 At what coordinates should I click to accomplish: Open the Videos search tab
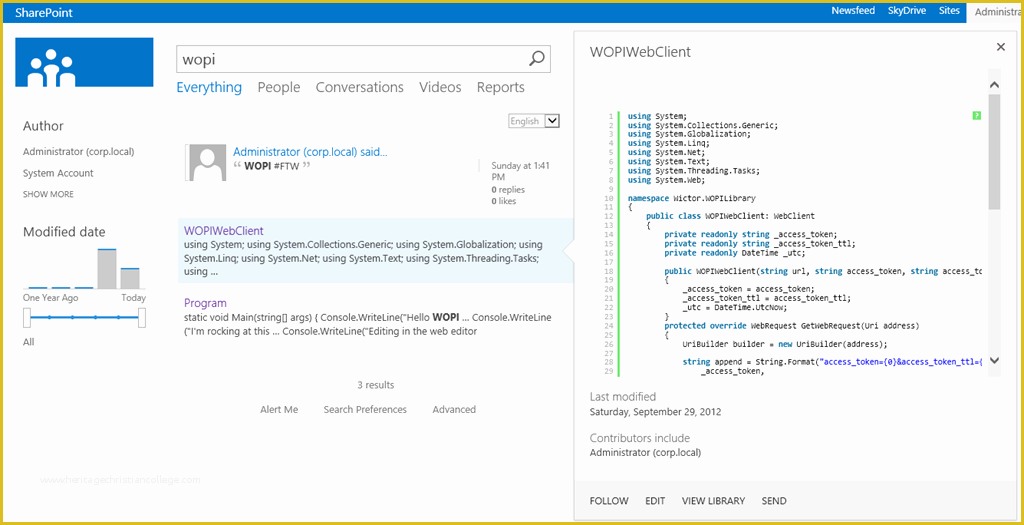point(440,88)
